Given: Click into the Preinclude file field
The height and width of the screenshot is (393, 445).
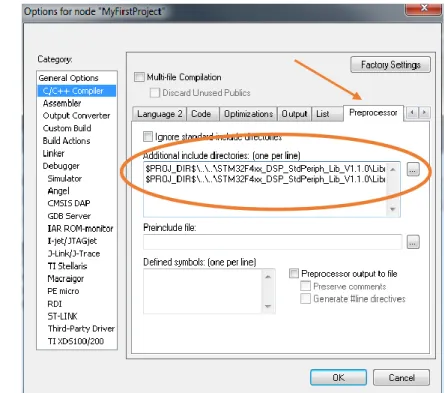Looking at the screenshot, I should point(273,242).
